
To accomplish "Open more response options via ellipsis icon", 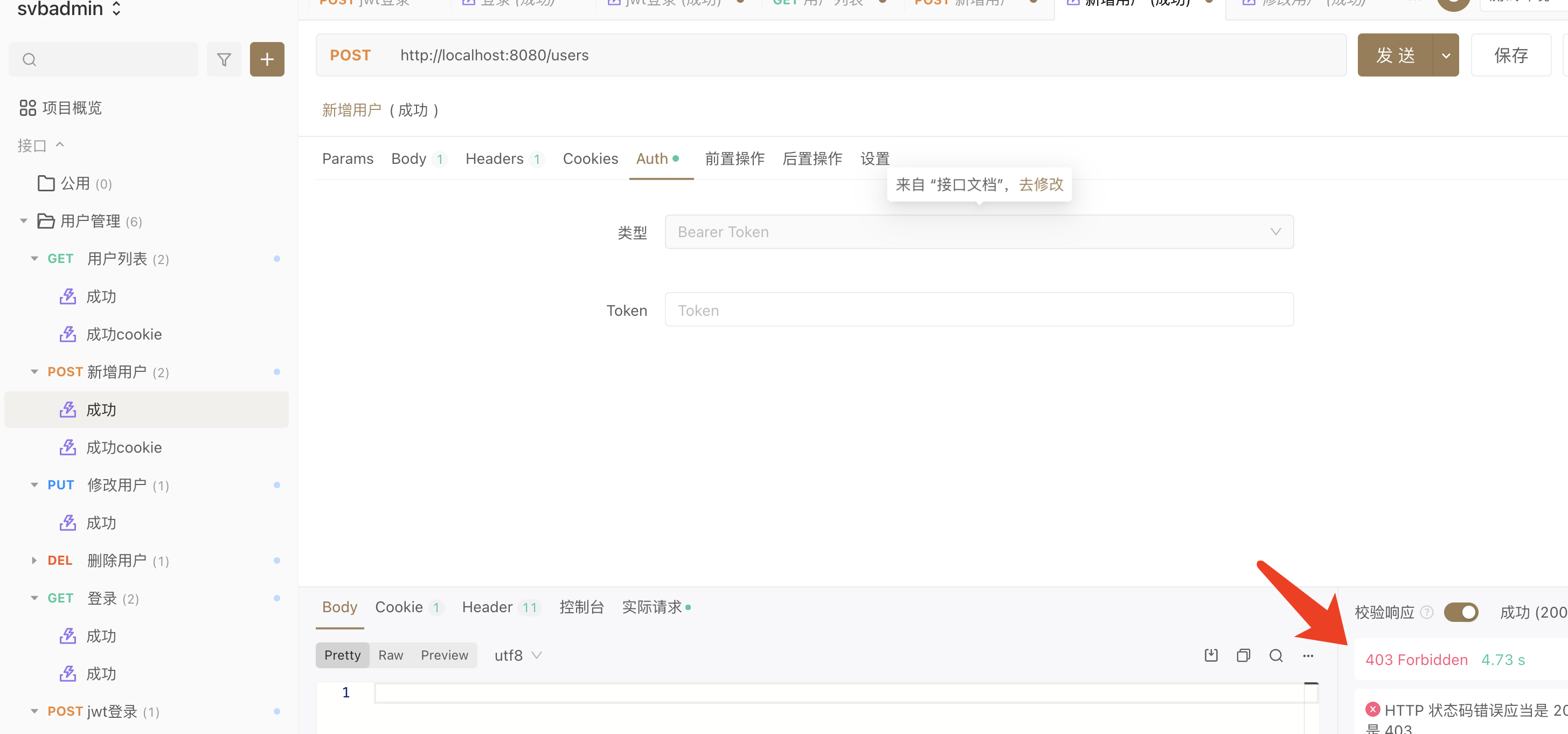I will coord(1309,655).
